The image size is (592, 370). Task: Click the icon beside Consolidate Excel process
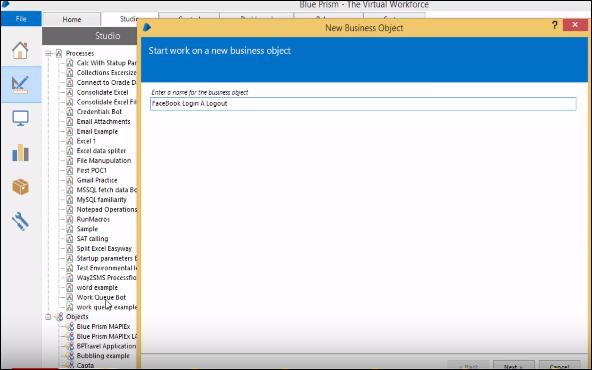click(x=69, y=92)
